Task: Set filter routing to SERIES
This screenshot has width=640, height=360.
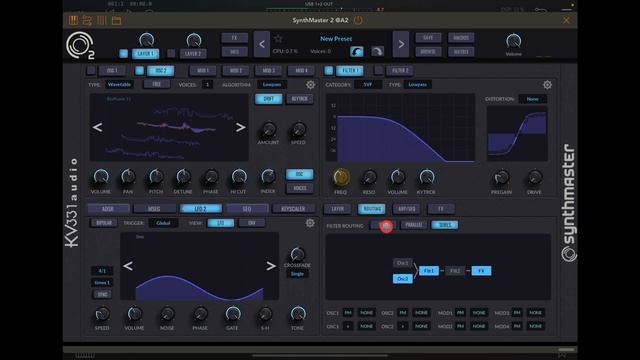Action: pyautogui.click(x=444, y=225)
